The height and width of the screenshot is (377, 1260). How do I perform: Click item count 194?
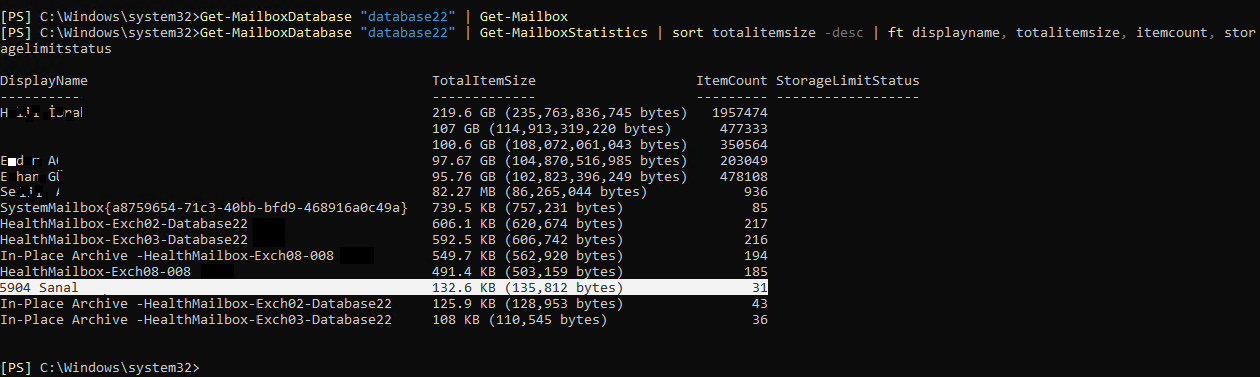tap(756, 256)
